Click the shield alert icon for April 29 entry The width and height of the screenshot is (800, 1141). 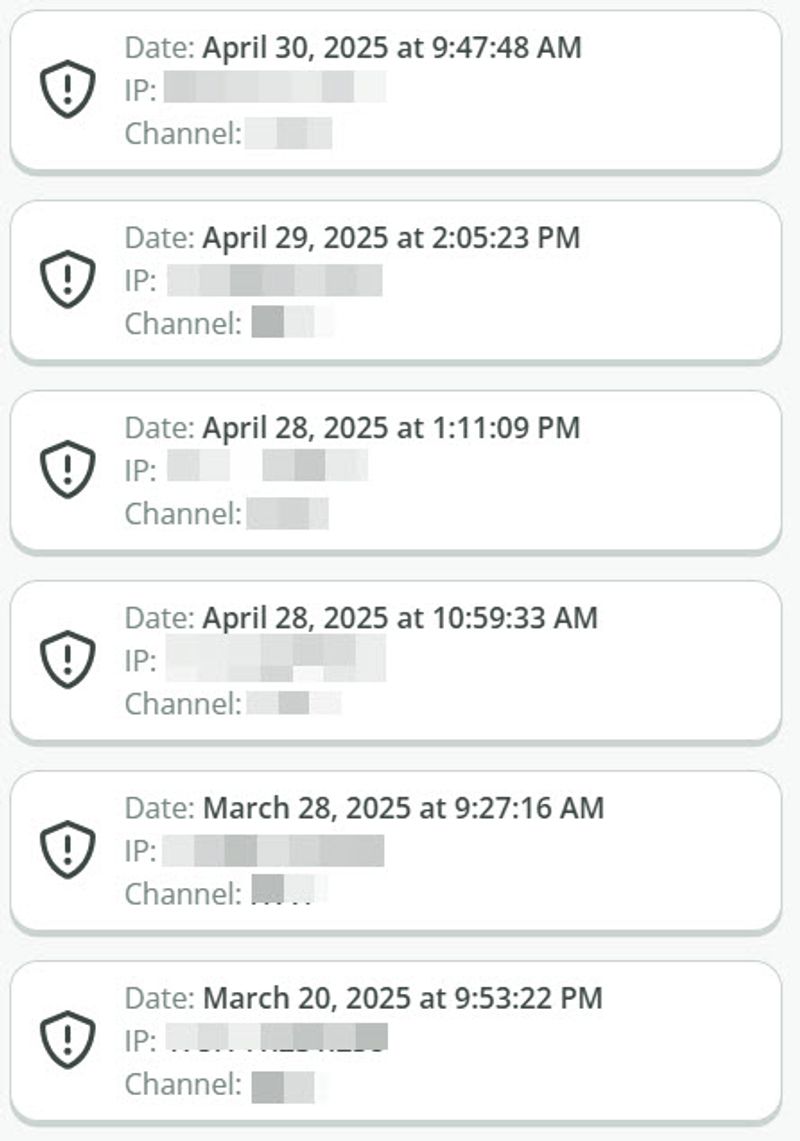point(67,279)
